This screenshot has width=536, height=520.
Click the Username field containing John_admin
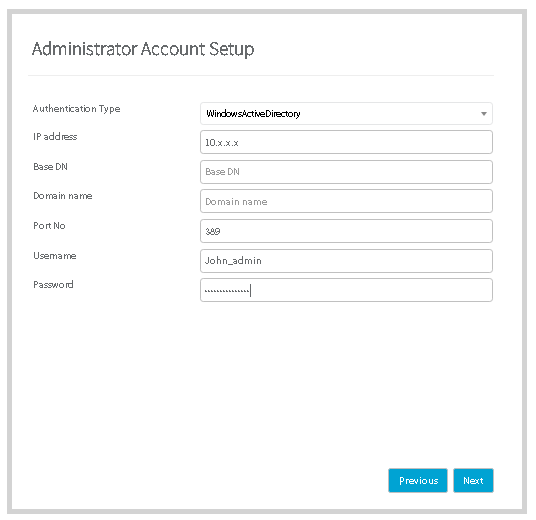click(346, 261)
